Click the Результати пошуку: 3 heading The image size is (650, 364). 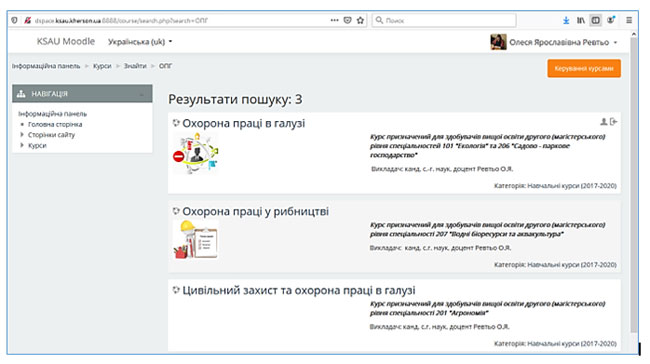(x=235, y=99)
